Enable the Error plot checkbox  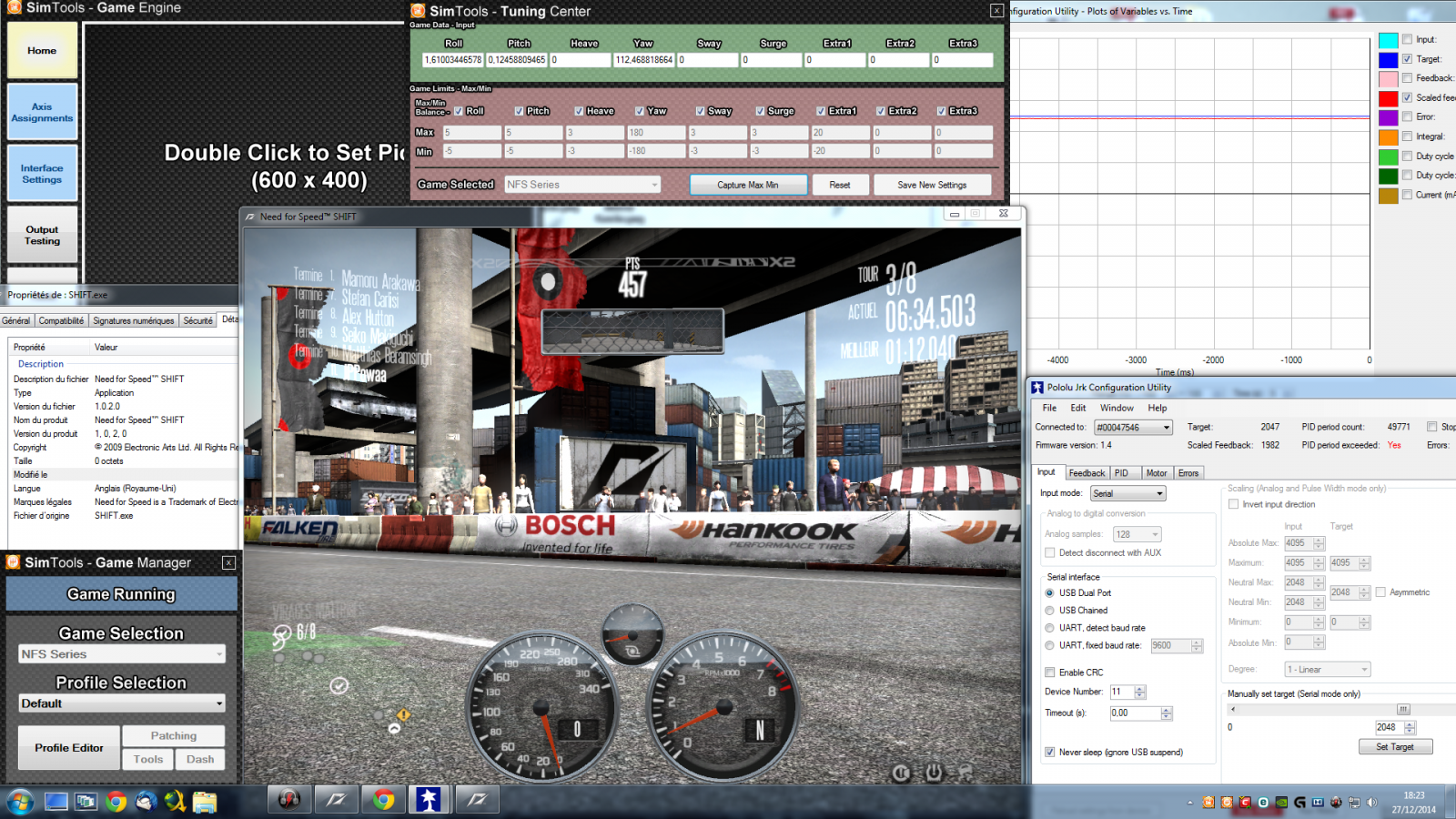coord(1407,116)
